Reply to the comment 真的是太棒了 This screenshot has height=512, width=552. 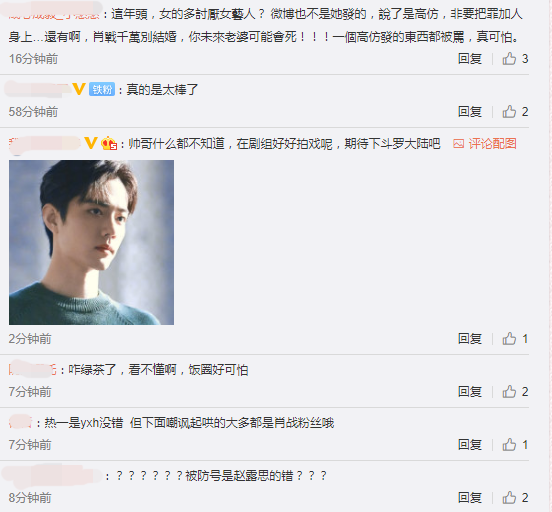[x=470, y=112]
